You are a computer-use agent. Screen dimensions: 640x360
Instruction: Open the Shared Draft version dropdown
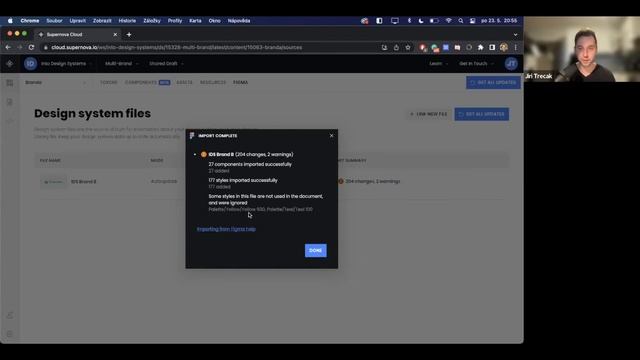166,64
